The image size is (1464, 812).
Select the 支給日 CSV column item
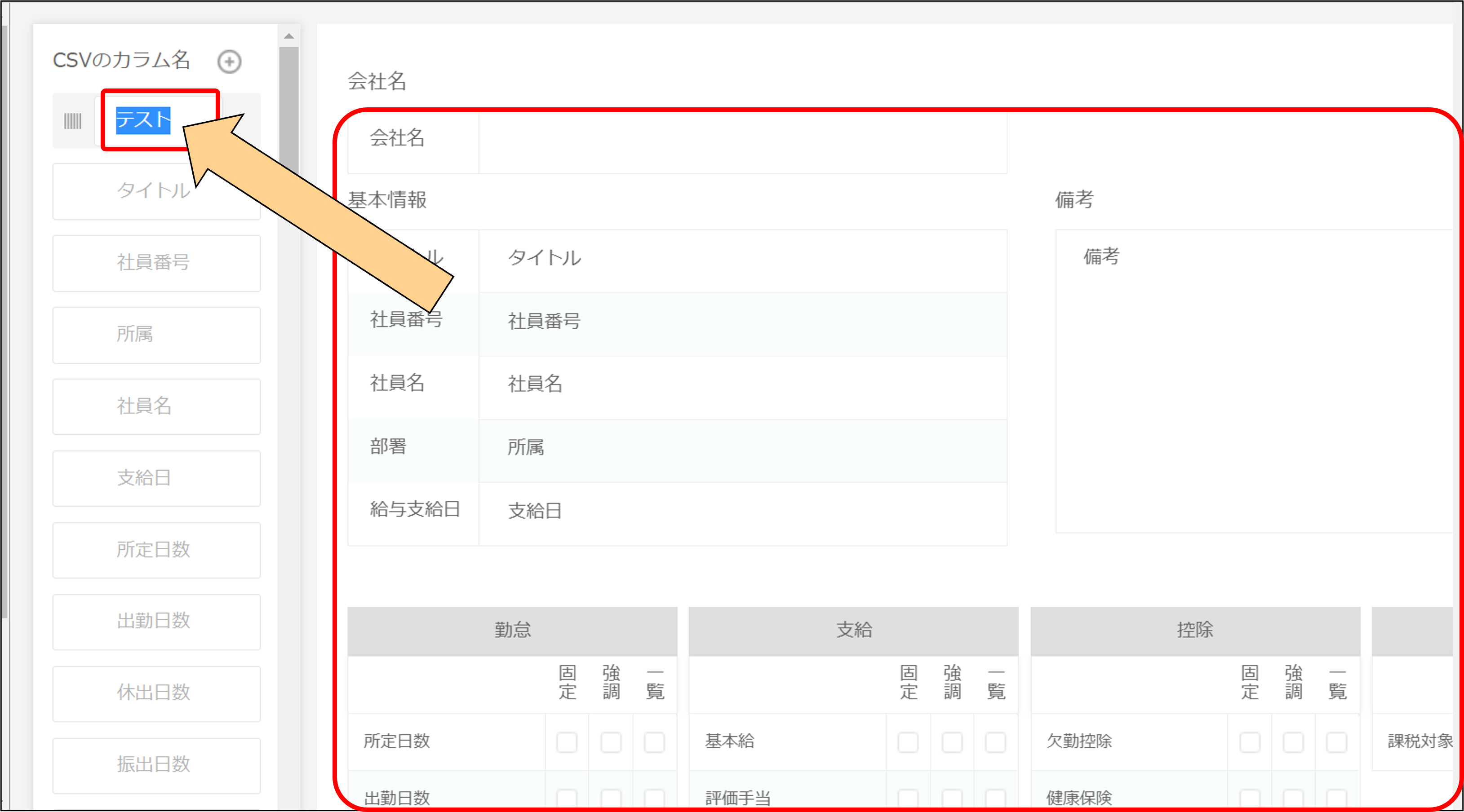click(156, 478)
